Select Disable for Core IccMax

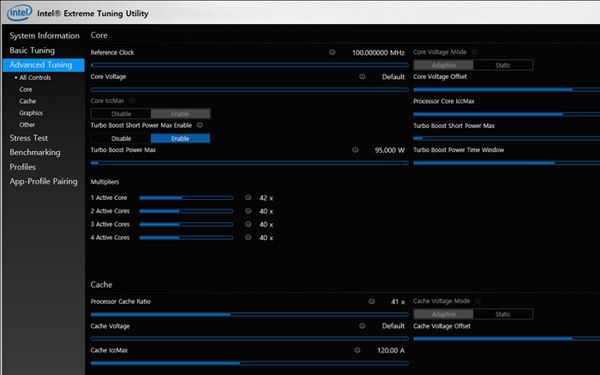(121, 114)
